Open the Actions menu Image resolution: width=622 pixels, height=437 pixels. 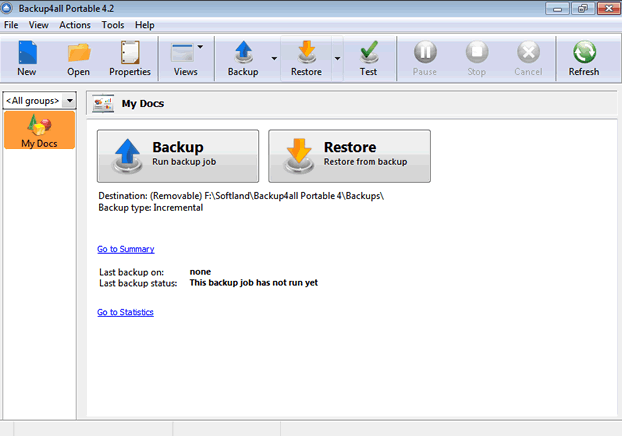coord(75,25)
